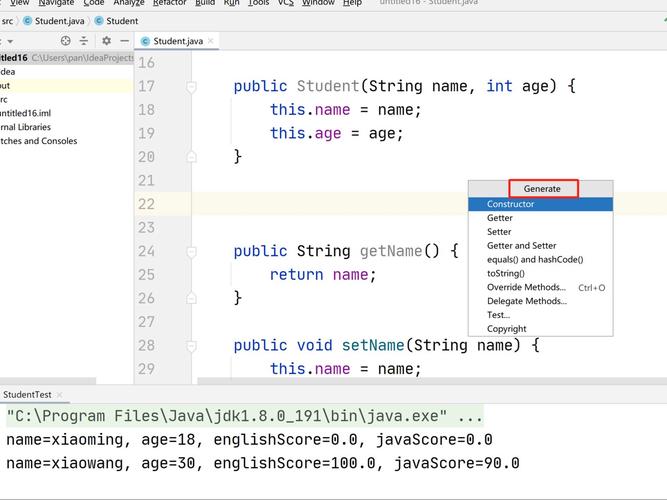Close the Student.java editor tab
This screenshot has width=667, height=500.
click(x=211, y=41)
